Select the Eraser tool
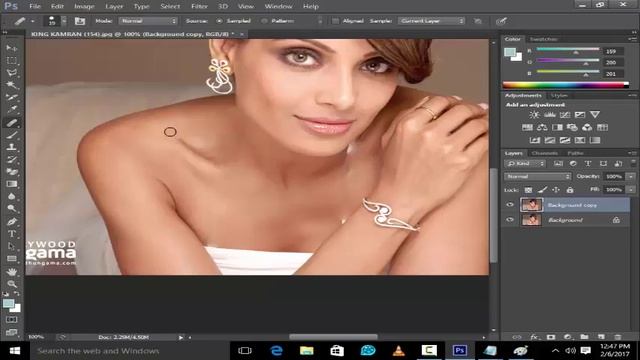The height and width of the screenshot is (360, 640). pos(12,171)
